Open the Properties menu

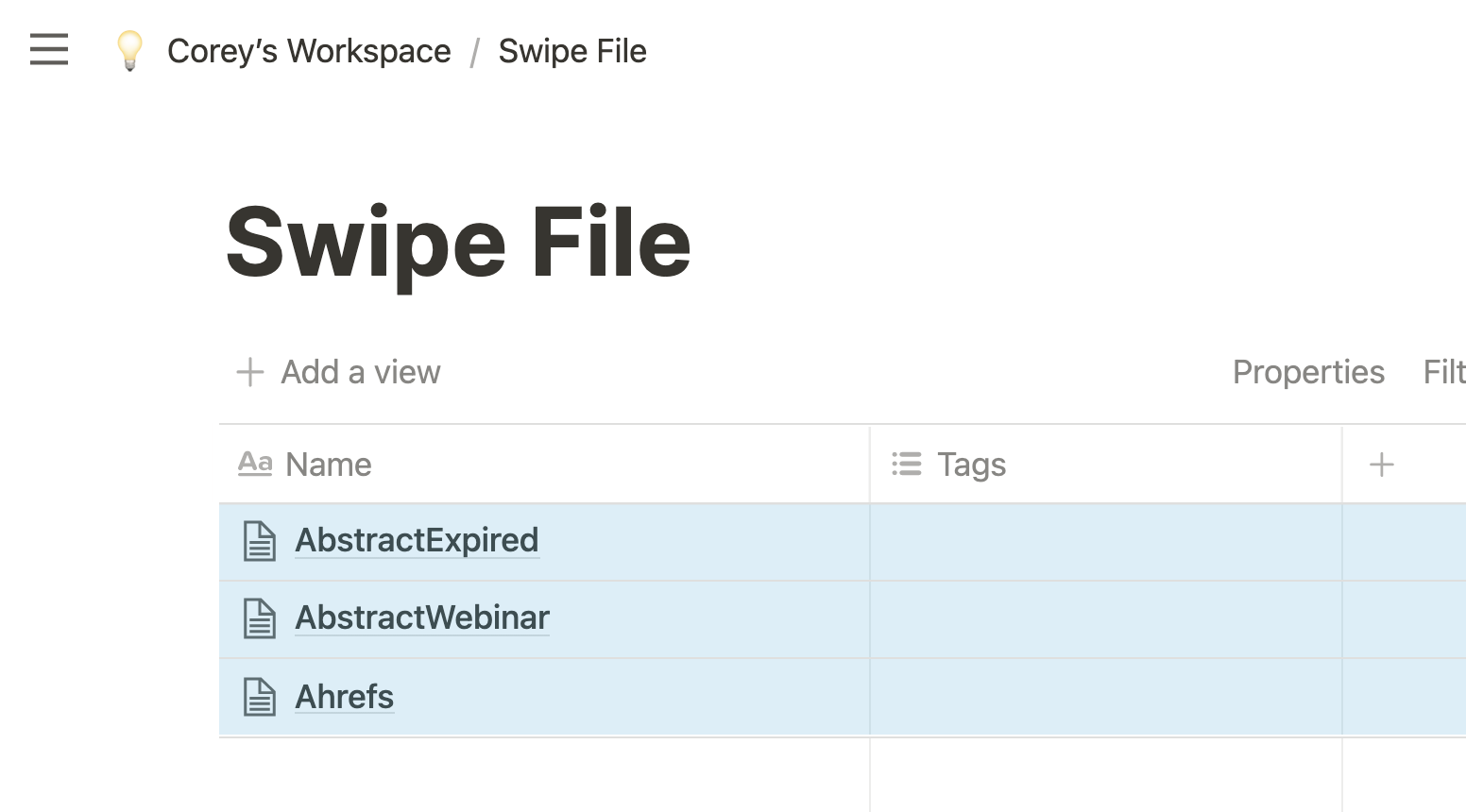pyautogui.click(x=1308, y=372)
